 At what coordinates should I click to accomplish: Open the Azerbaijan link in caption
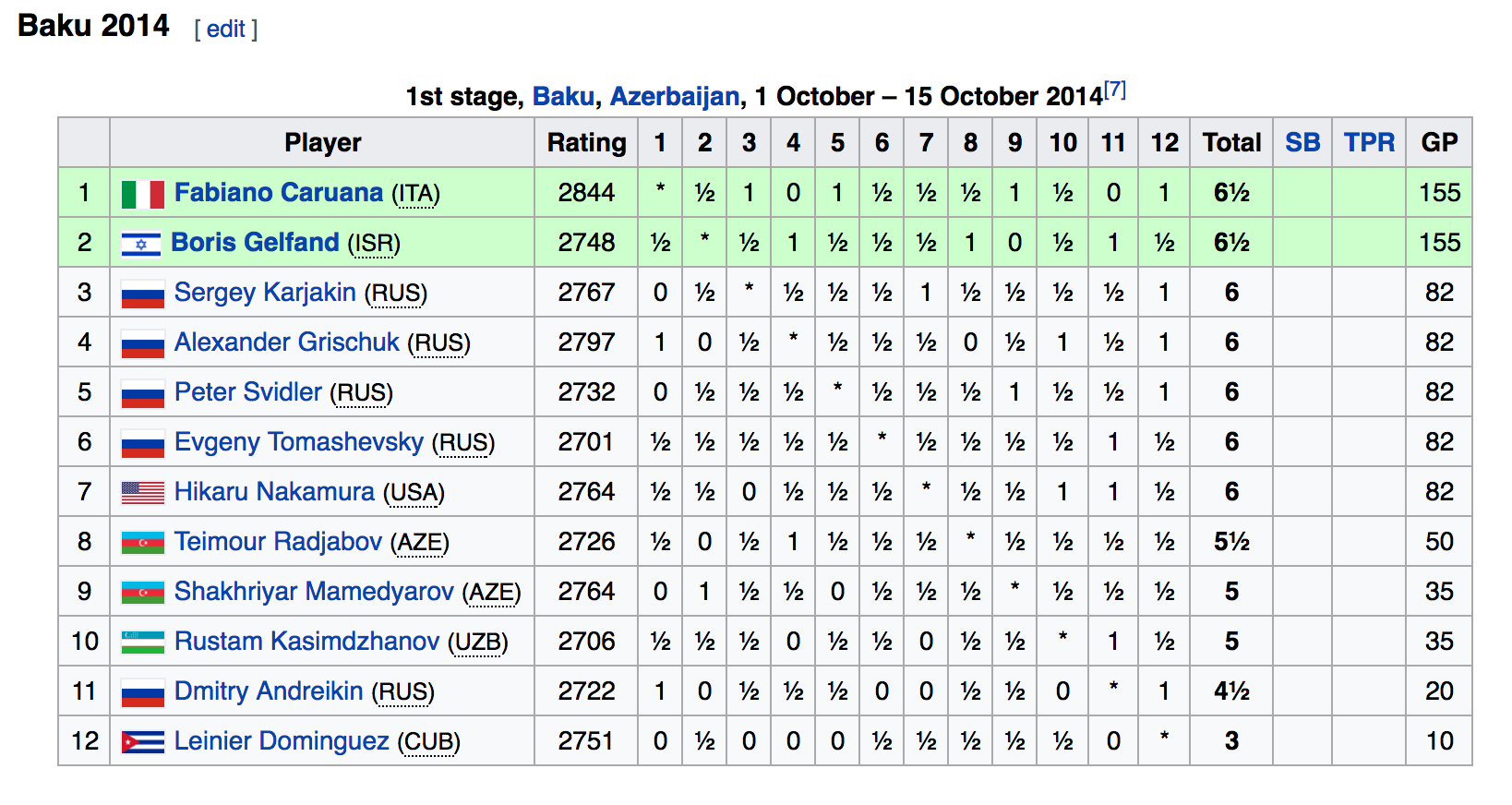point(675,96)
